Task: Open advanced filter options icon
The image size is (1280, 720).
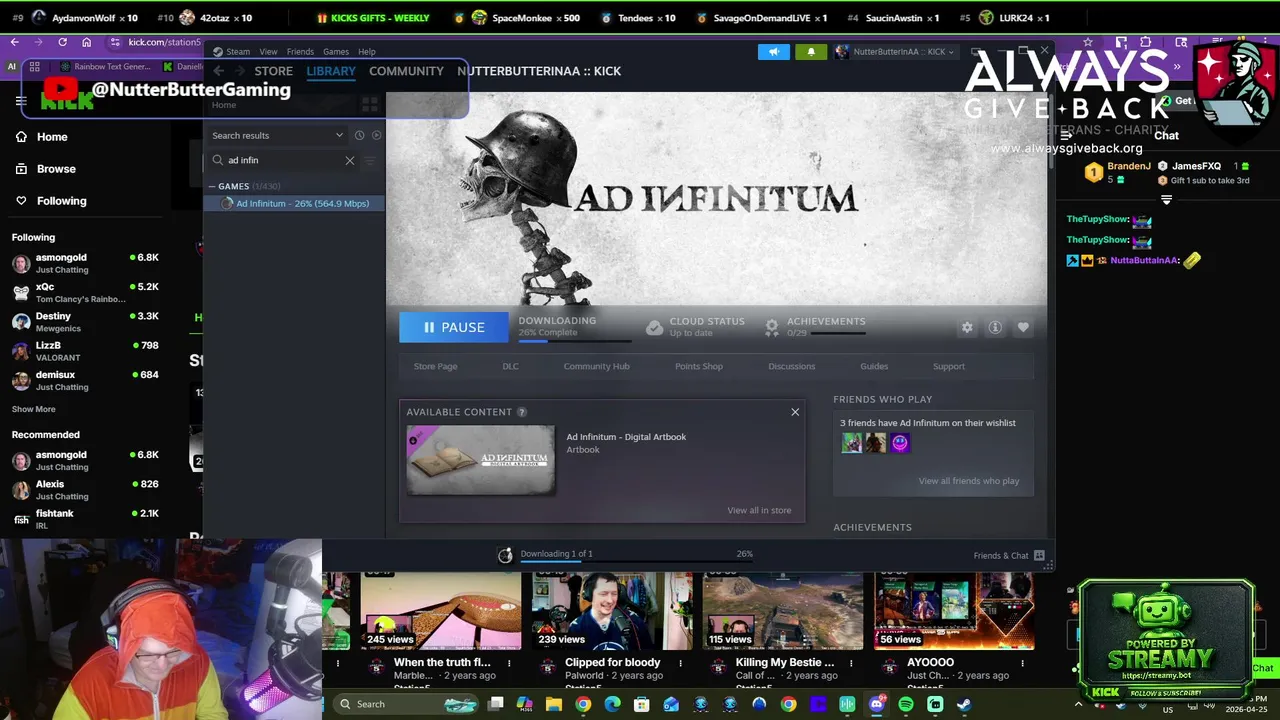Action: [x=371, y=160]
